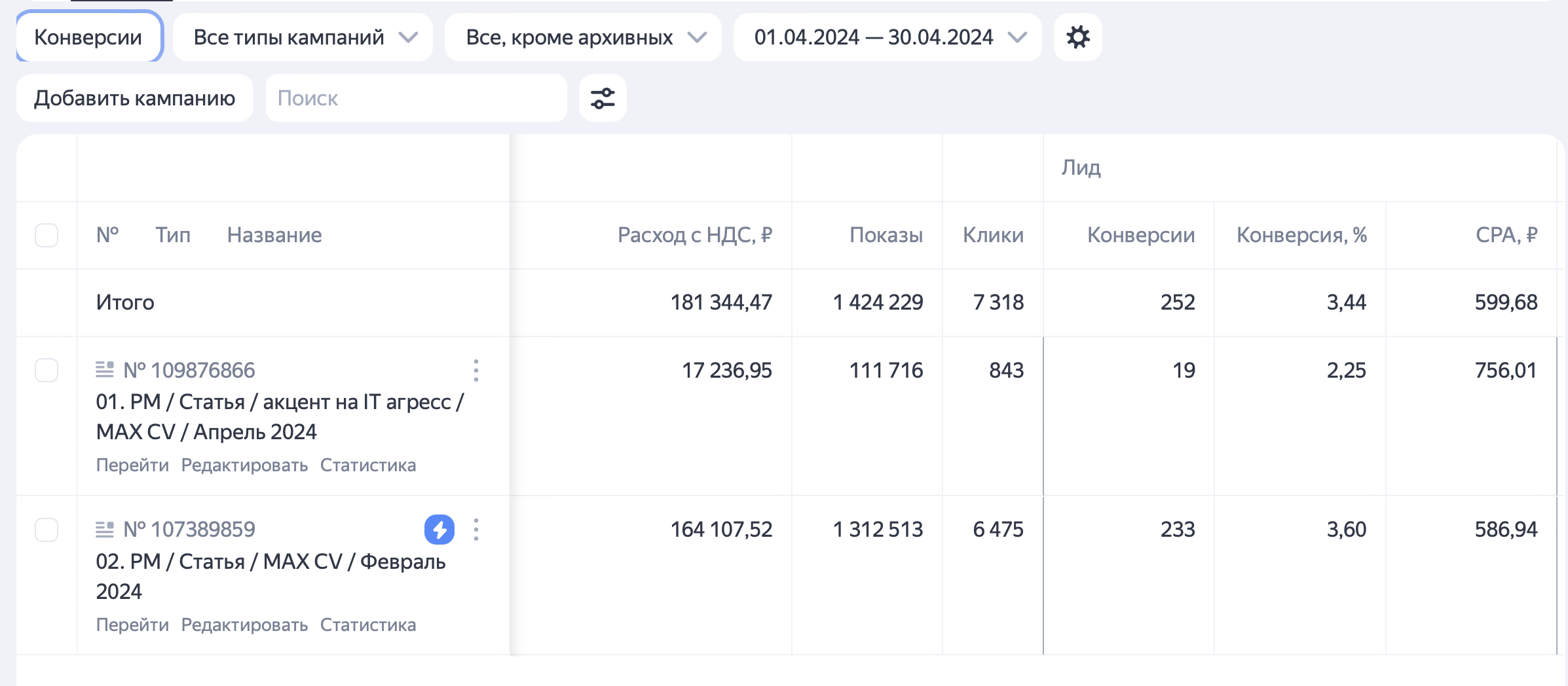Click the lightning bolt icon on campaign 107389859

tap(439, 530)
